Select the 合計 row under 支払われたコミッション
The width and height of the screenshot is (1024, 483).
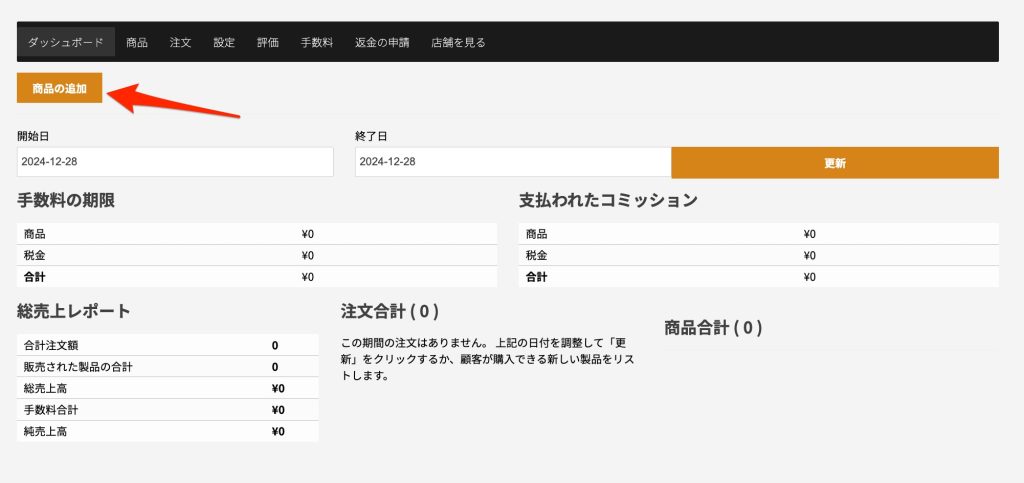click(x=758, y=277)
